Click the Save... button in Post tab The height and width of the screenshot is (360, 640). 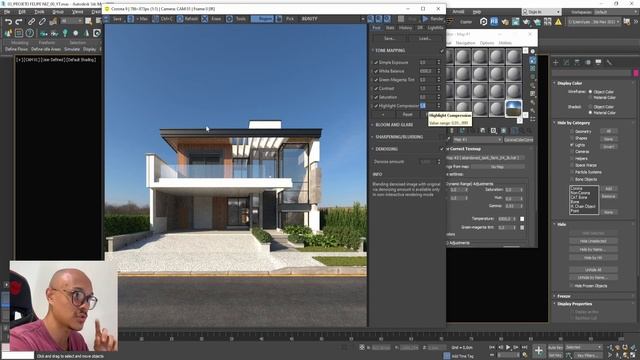[x=390, y=38]
